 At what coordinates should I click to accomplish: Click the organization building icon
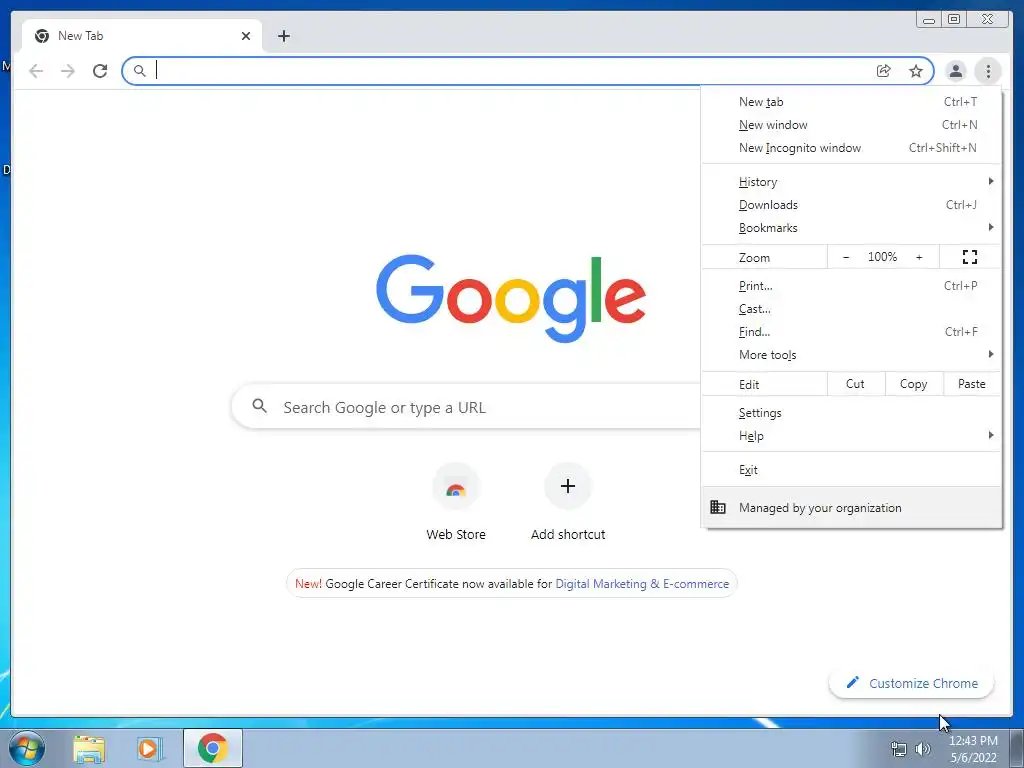pyautogui.click(x=718, y=507)
